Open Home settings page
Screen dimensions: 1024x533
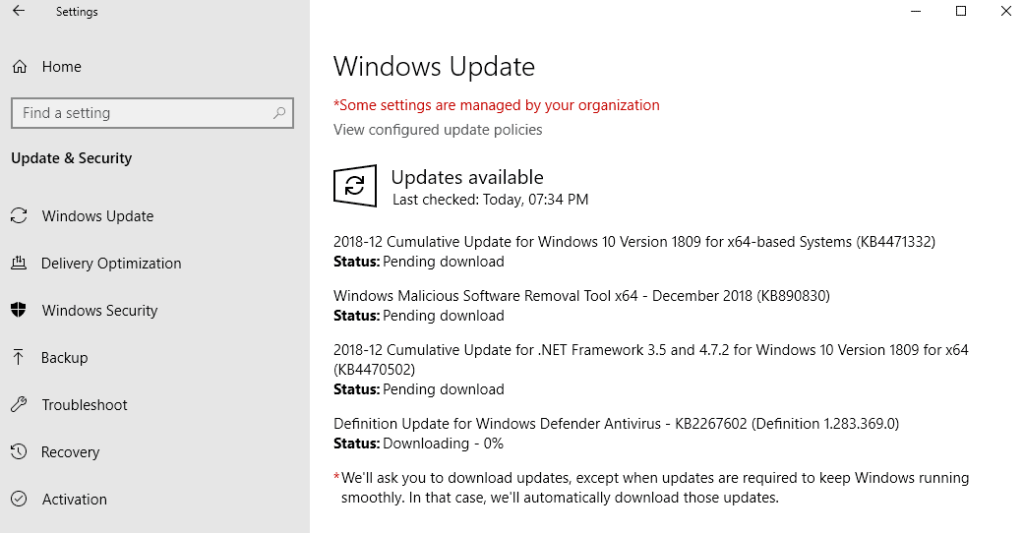click(61, 67)
